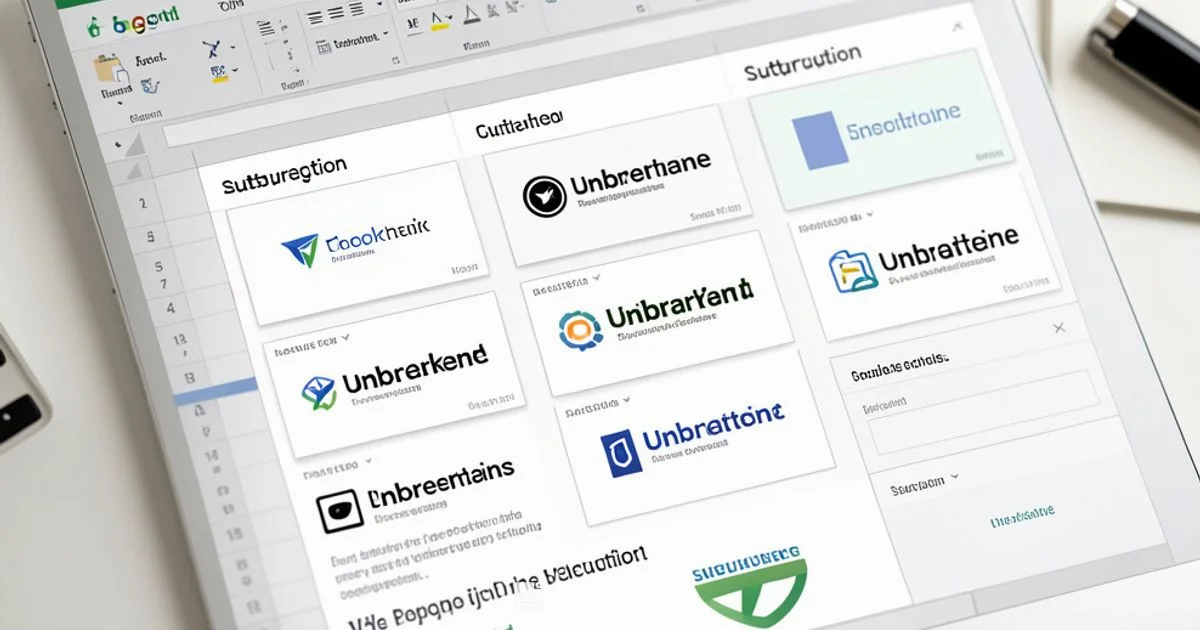The width and height of the screenshot is (1200, 630).
Task: Click the blue shield logo on the Unbrattone card
Action: [x=622, y=451]
